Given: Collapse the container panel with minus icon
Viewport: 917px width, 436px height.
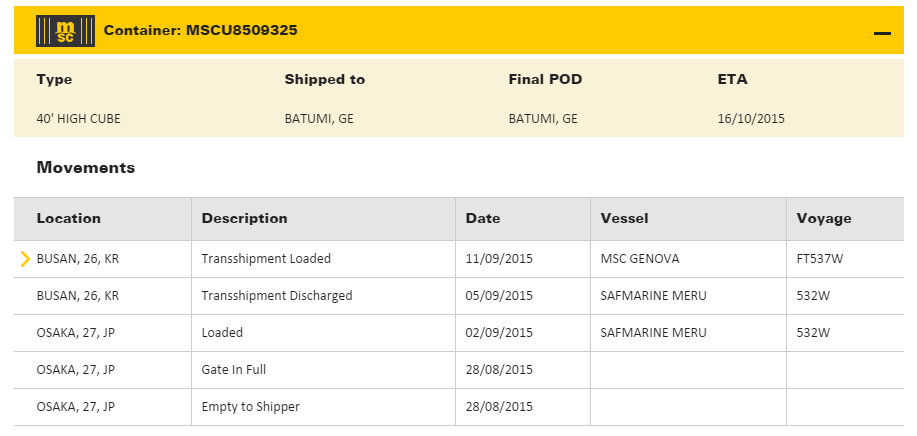Looking at the screenshot, I should [x=881, y=33].
